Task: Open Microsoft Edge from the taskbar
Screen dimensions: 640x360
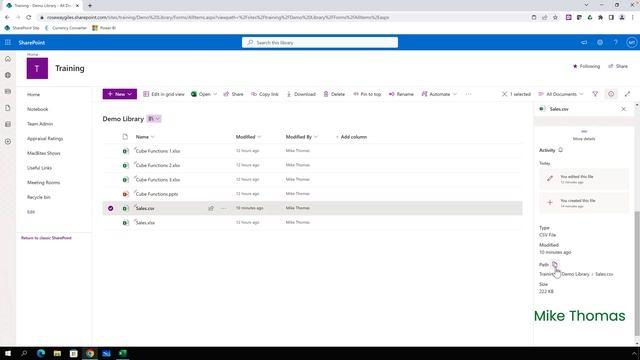Action: pyautogui.click(x=41, y=353)
